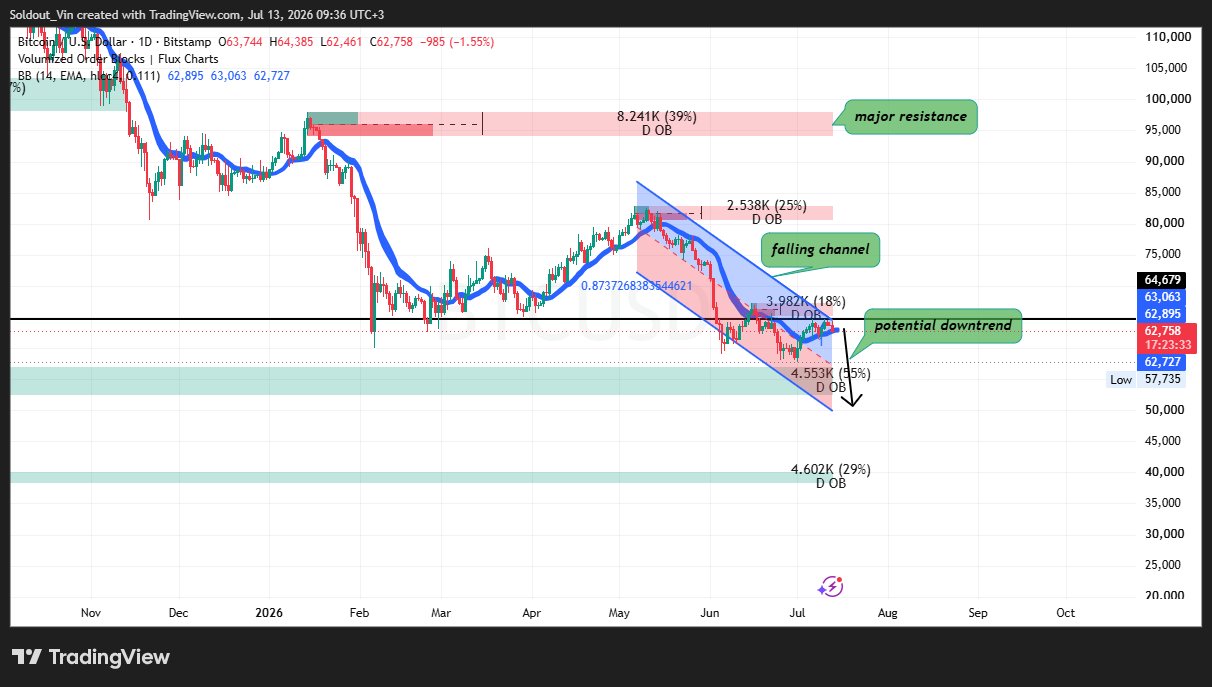Click the '8.241K (39%)' order block label

tap(657, 117)
